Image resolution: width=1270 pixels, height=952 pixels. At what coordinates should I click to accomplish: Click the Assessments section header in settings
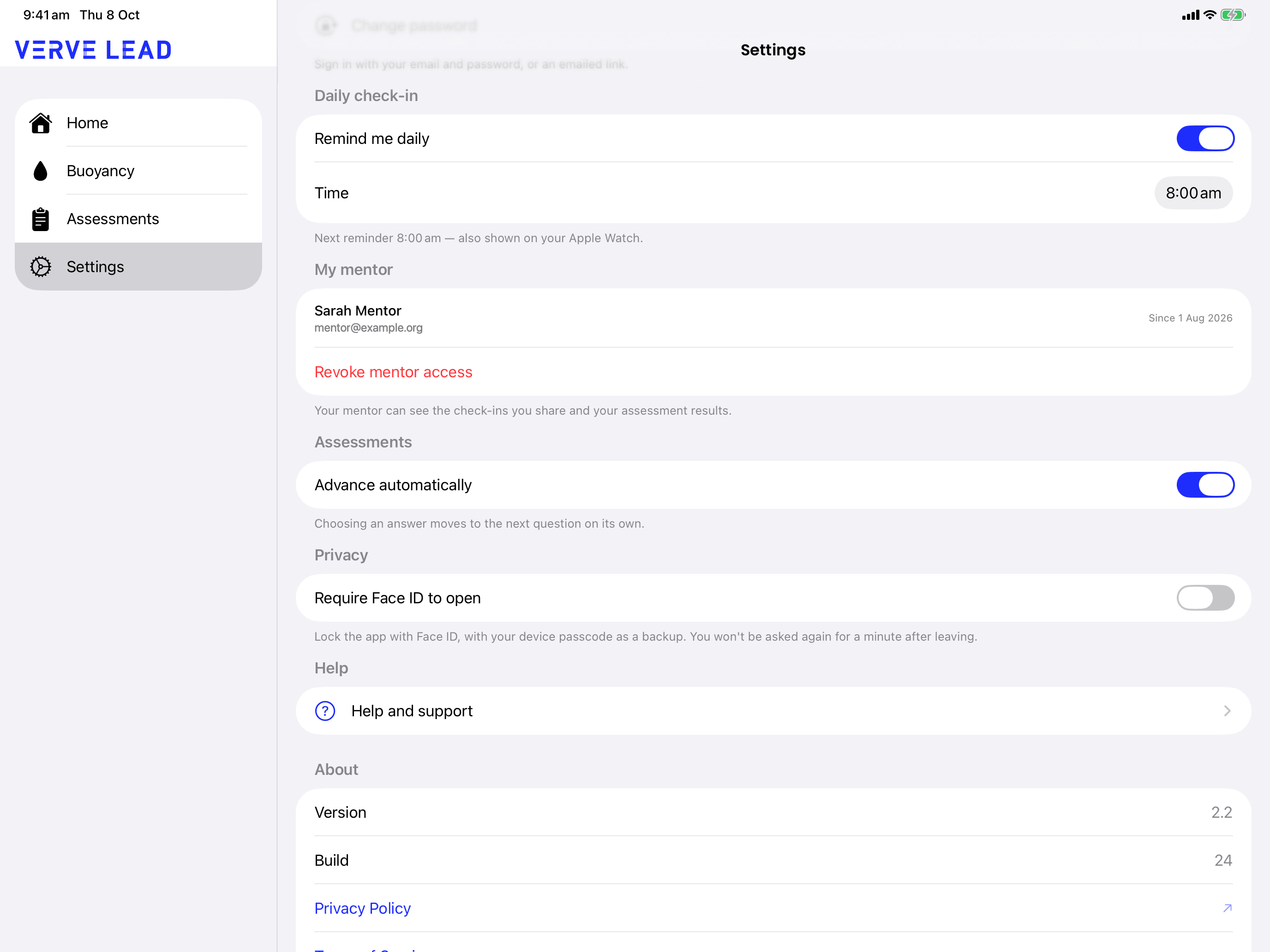coord(363,442)
